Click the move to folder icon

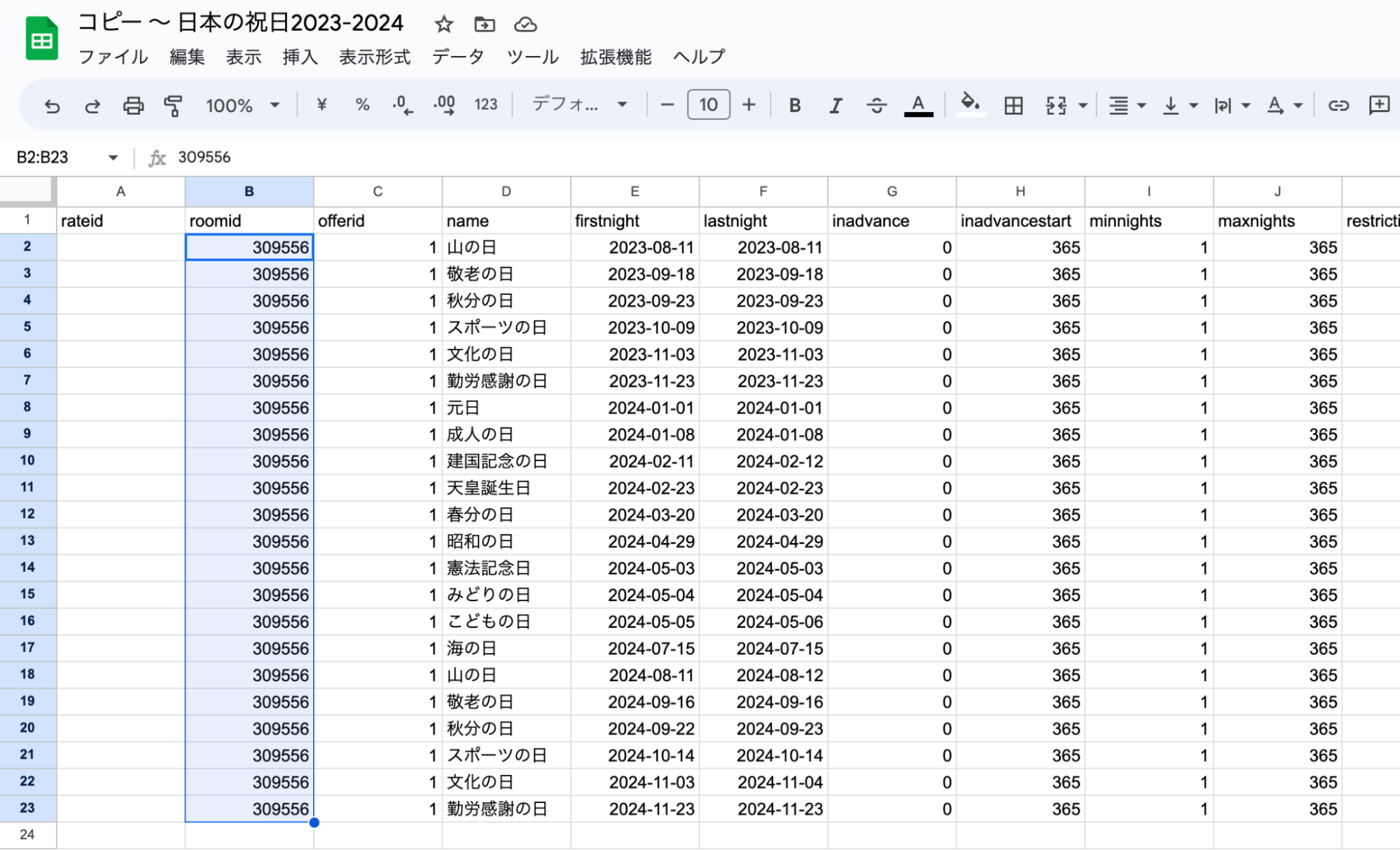pyautogui.click(x=484, y=25)
